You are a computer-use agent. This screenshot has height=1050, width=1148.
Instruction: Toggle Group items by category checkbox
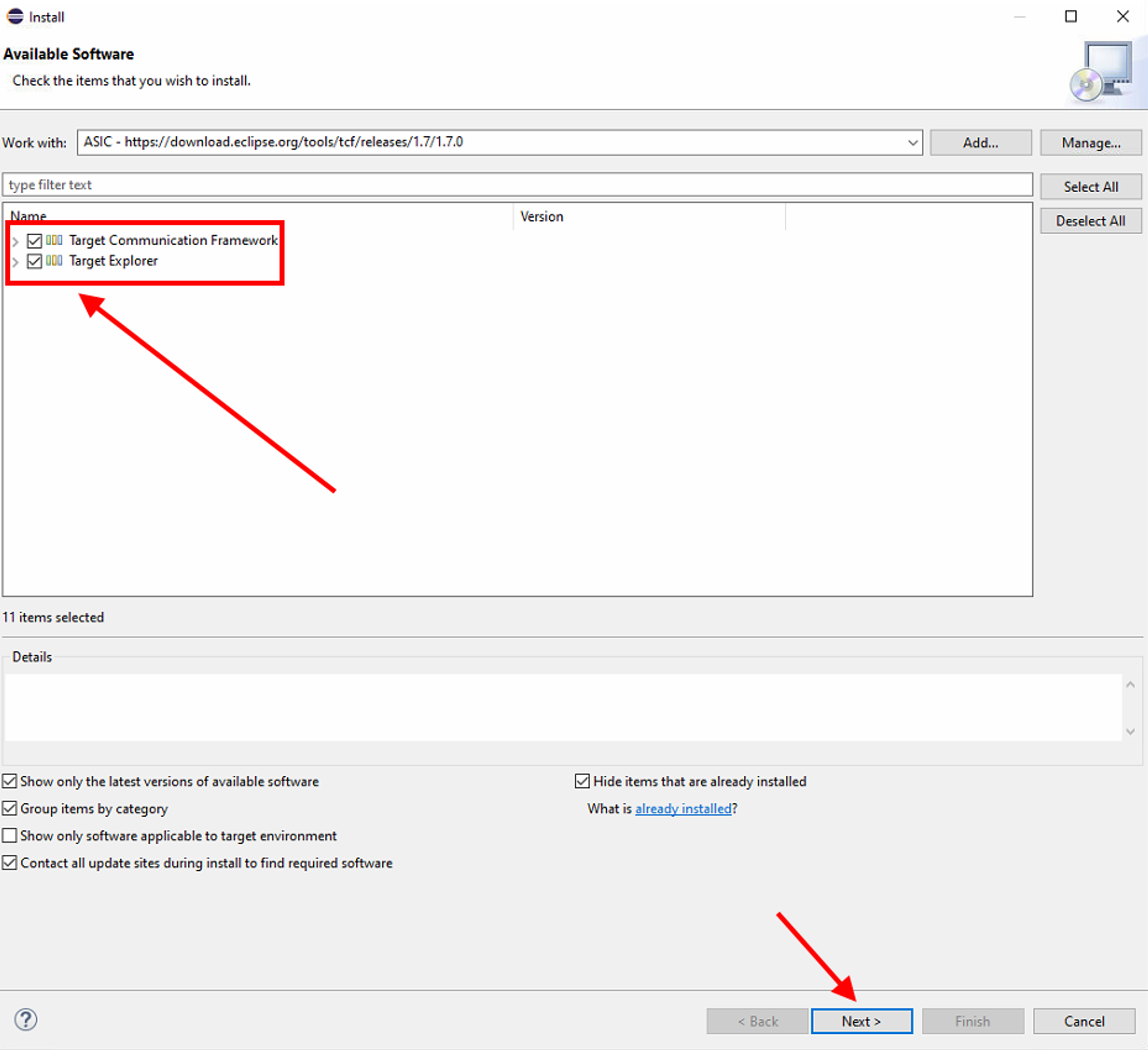[x=9, y=808]
